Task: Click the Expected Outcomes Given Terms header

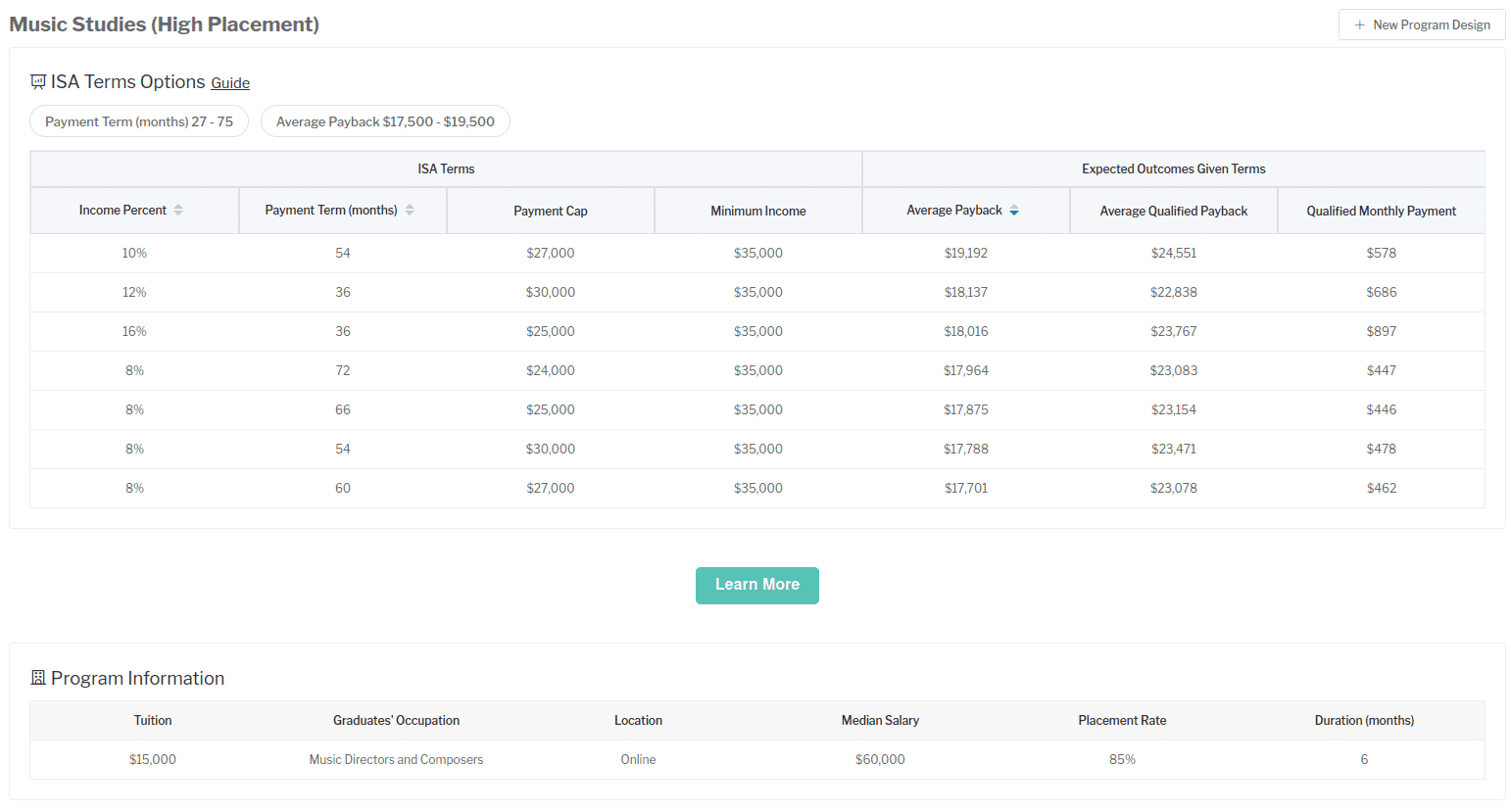Action: pyautogui.click(x=1174, y=168)
